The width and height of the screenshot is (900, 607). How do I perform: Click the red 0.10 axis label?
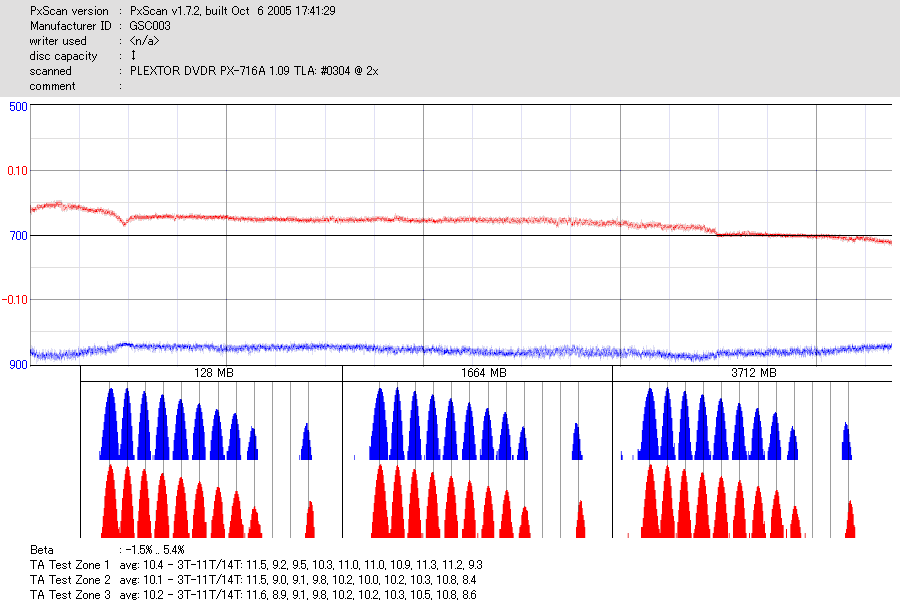point(17,170)
